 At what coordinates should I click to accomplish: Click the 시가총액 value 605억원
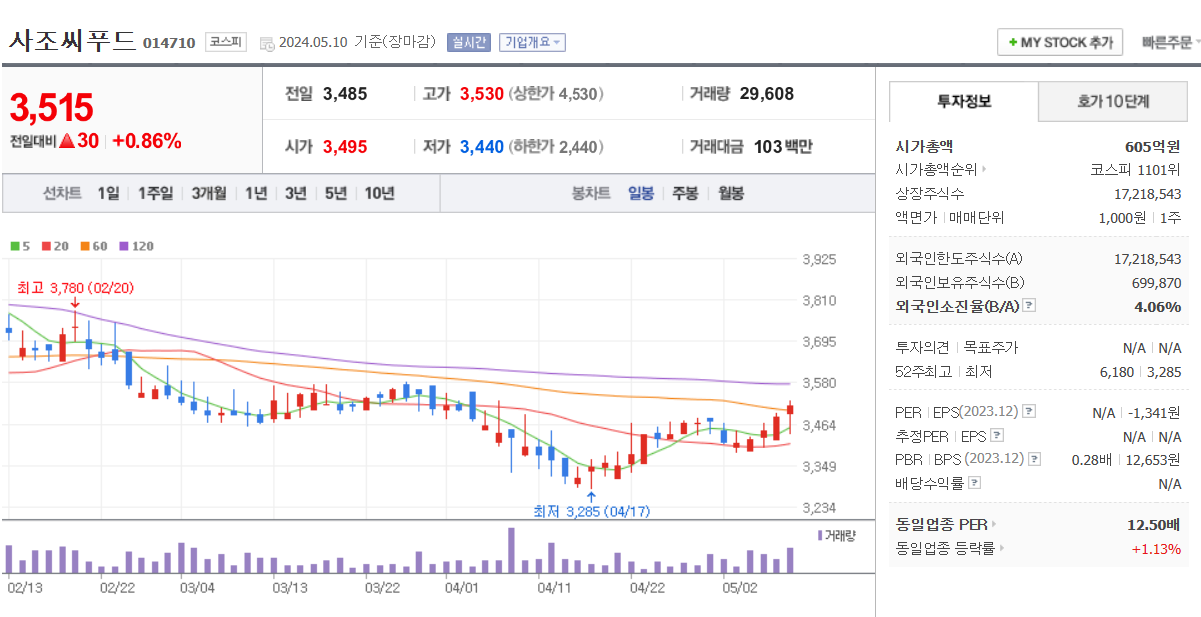[x=1153, y=146]
